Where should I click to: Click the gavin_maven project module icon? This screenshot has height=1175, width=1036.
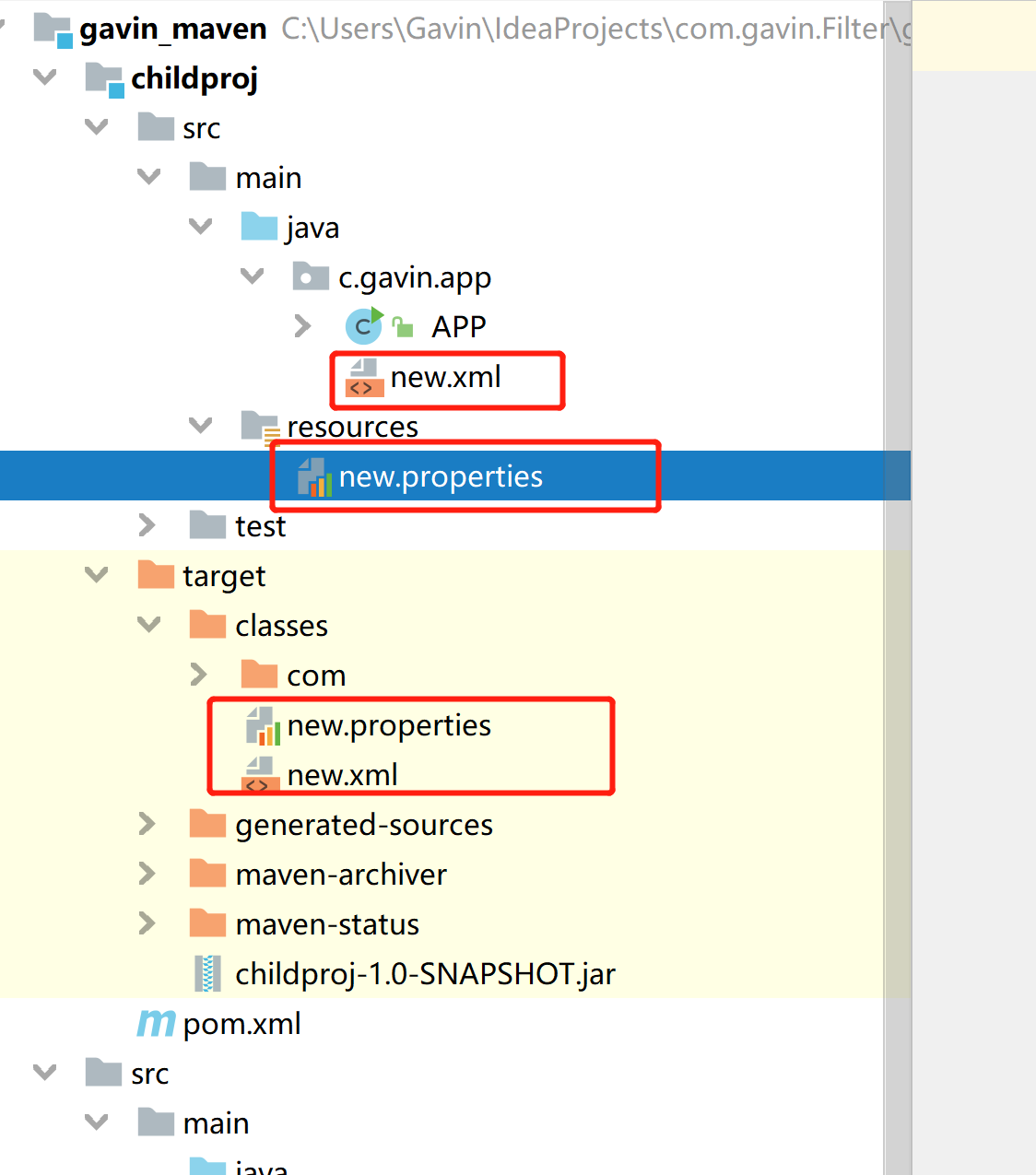[53, 29]
